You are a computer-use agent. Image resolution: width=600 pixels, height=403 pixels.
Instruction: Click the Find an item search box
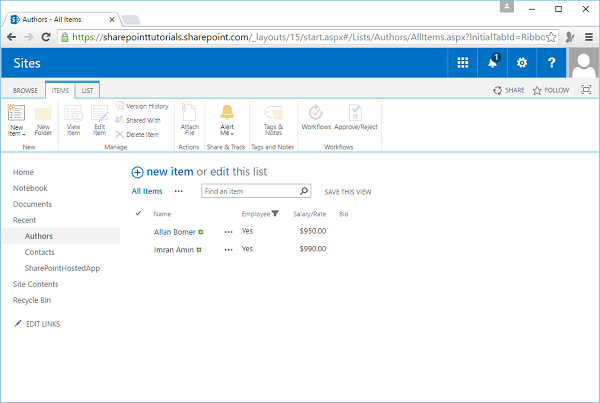(248, 191)
